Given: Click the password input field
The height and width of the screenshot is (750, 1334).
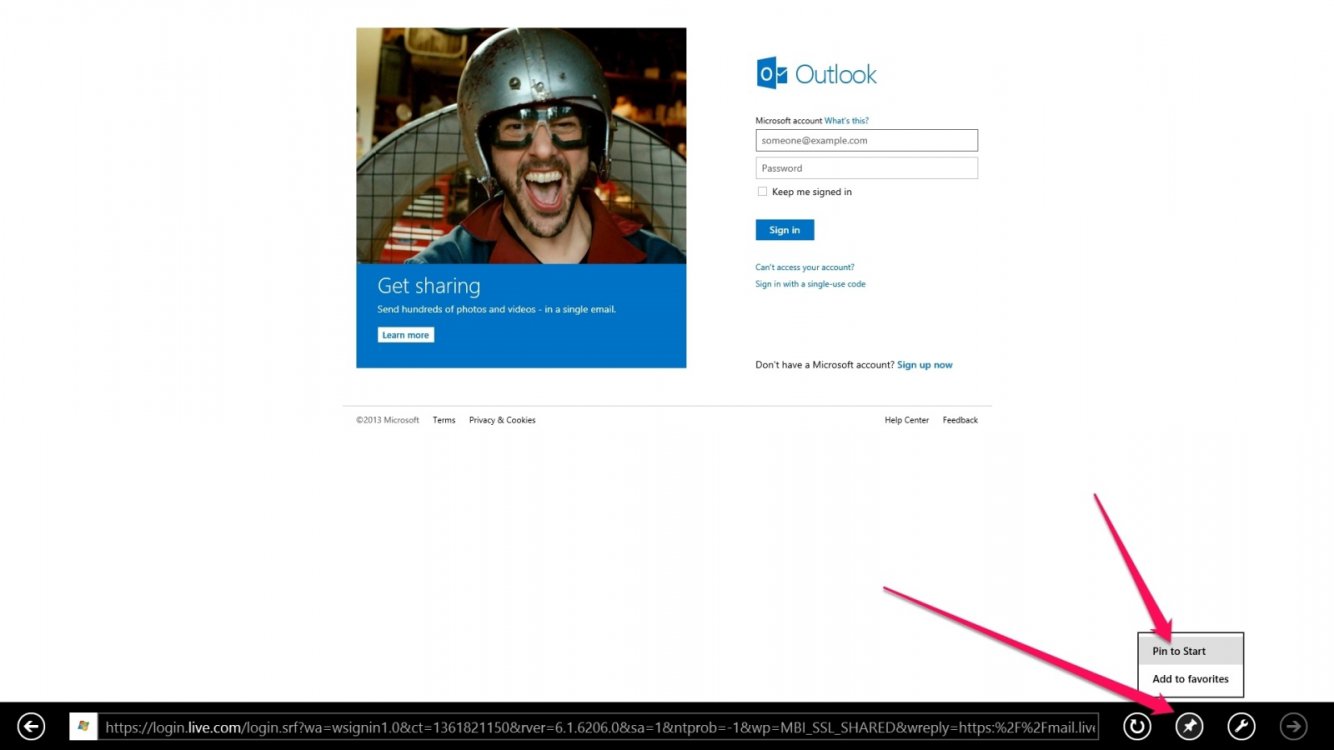Looking at the screenshot, I should (x=866, y=167).
